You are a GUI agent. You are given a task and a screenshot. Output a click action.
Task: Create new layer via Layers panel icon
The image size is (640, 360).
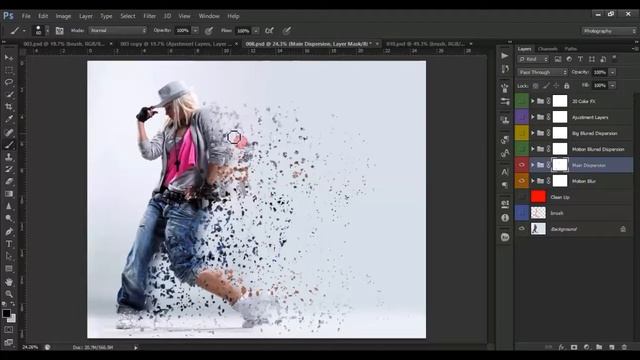pos(611,347)
